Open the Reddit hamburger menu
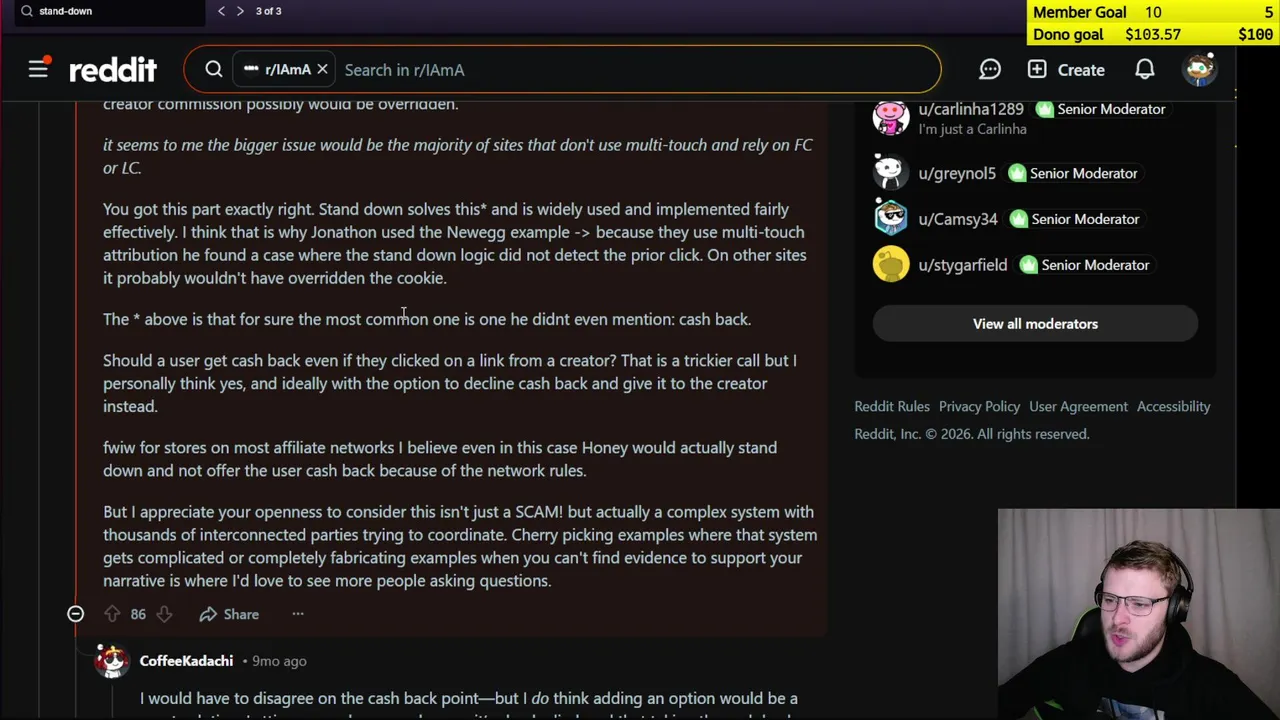Viewport: 1280px width, 720px height. pyautogui.click(x=38, y=69)
